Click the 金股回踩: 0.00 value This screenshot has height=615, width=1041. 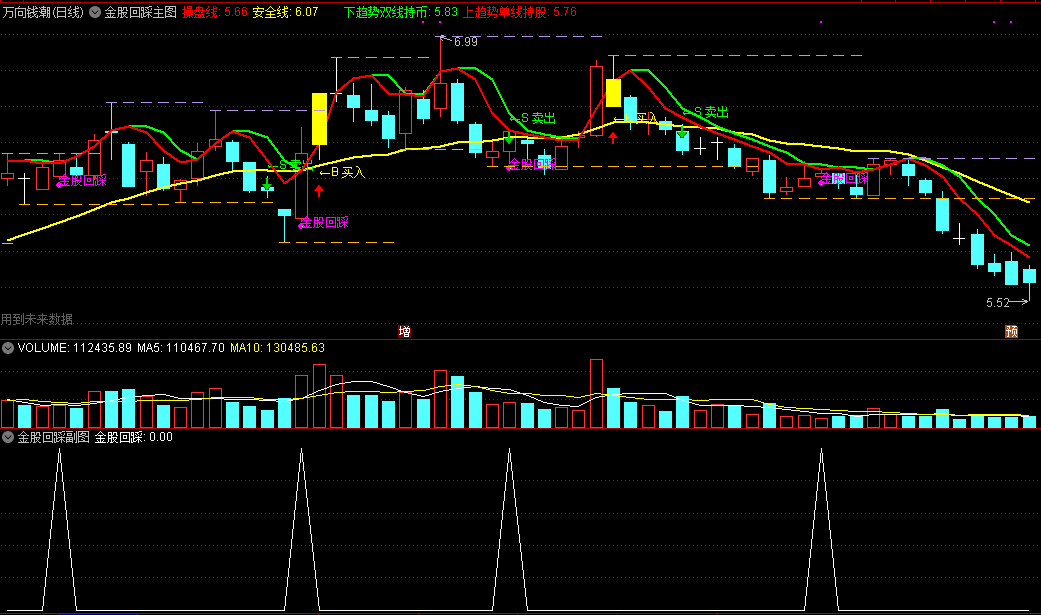pyautogui.click(x=133, y=437)
